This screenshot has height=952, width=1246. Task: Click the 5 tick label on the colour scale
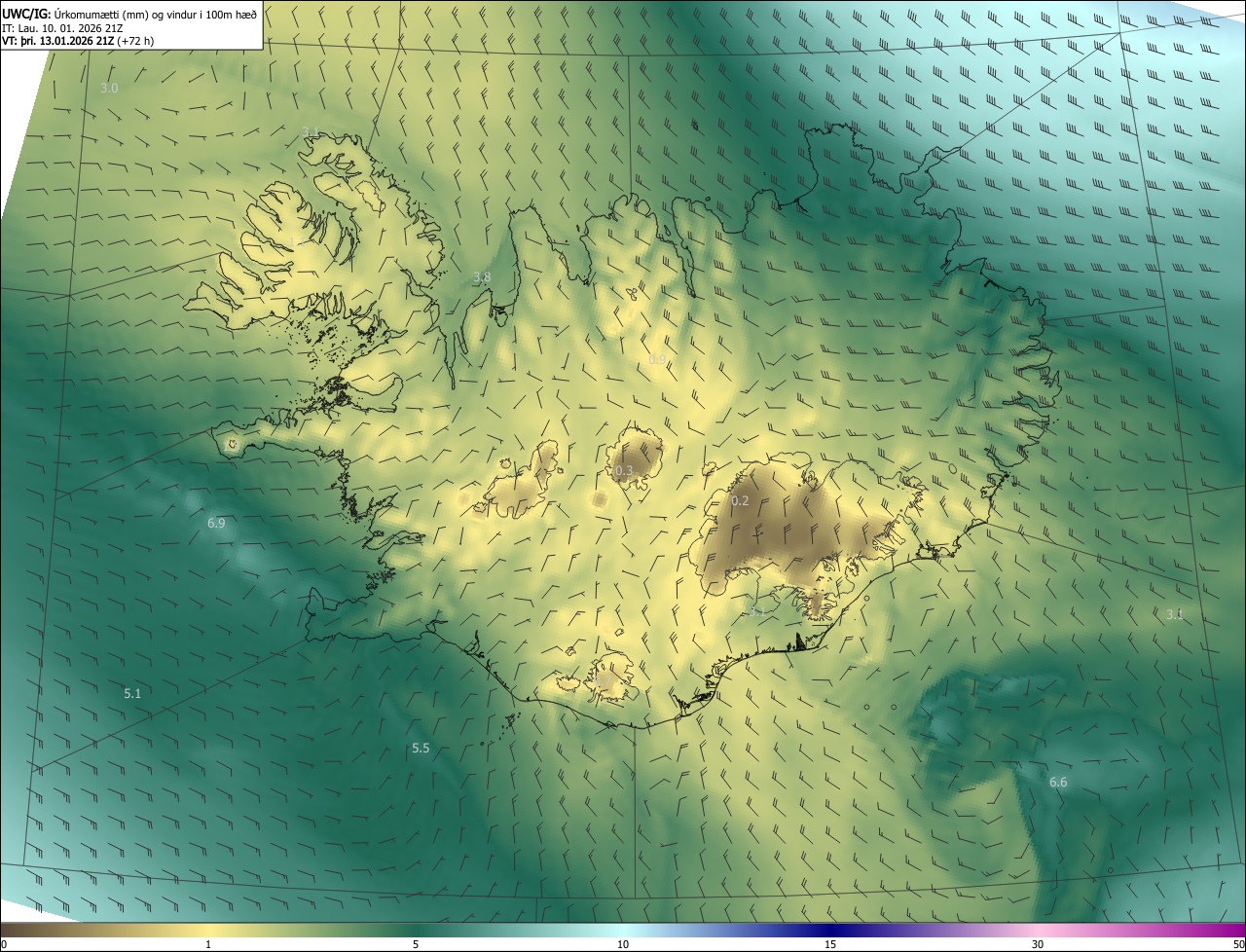(x=416, y=944)
